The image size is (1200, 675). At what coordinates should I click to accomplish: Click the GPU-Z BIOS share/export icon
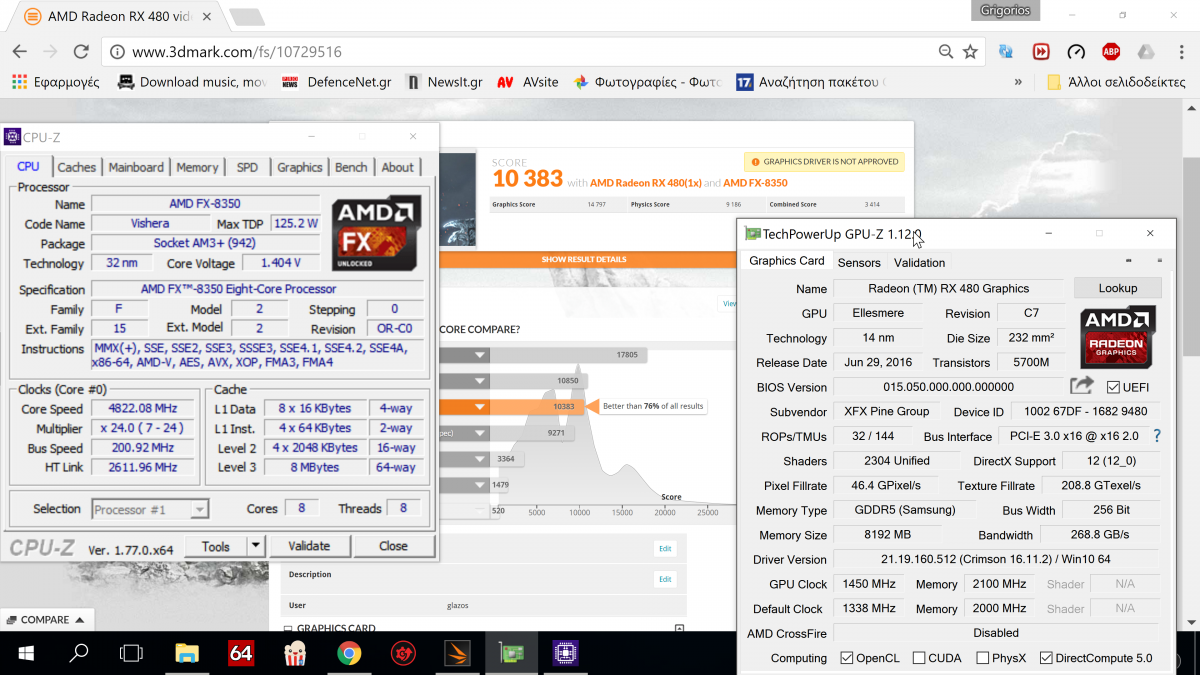tap(1082, 386)
